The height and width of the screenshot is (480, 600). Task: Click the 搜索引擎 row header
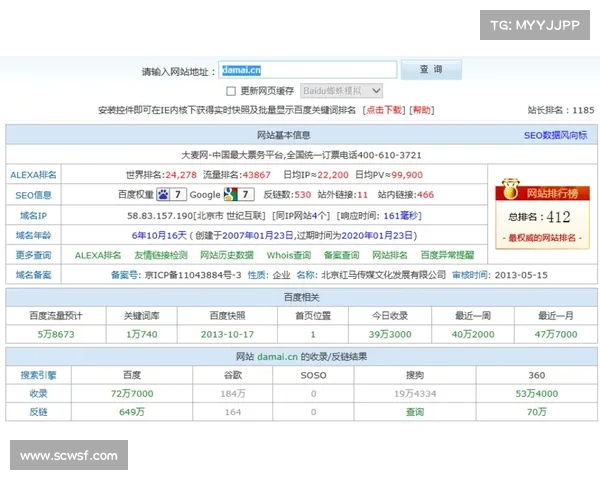click(x=38, y=375)
